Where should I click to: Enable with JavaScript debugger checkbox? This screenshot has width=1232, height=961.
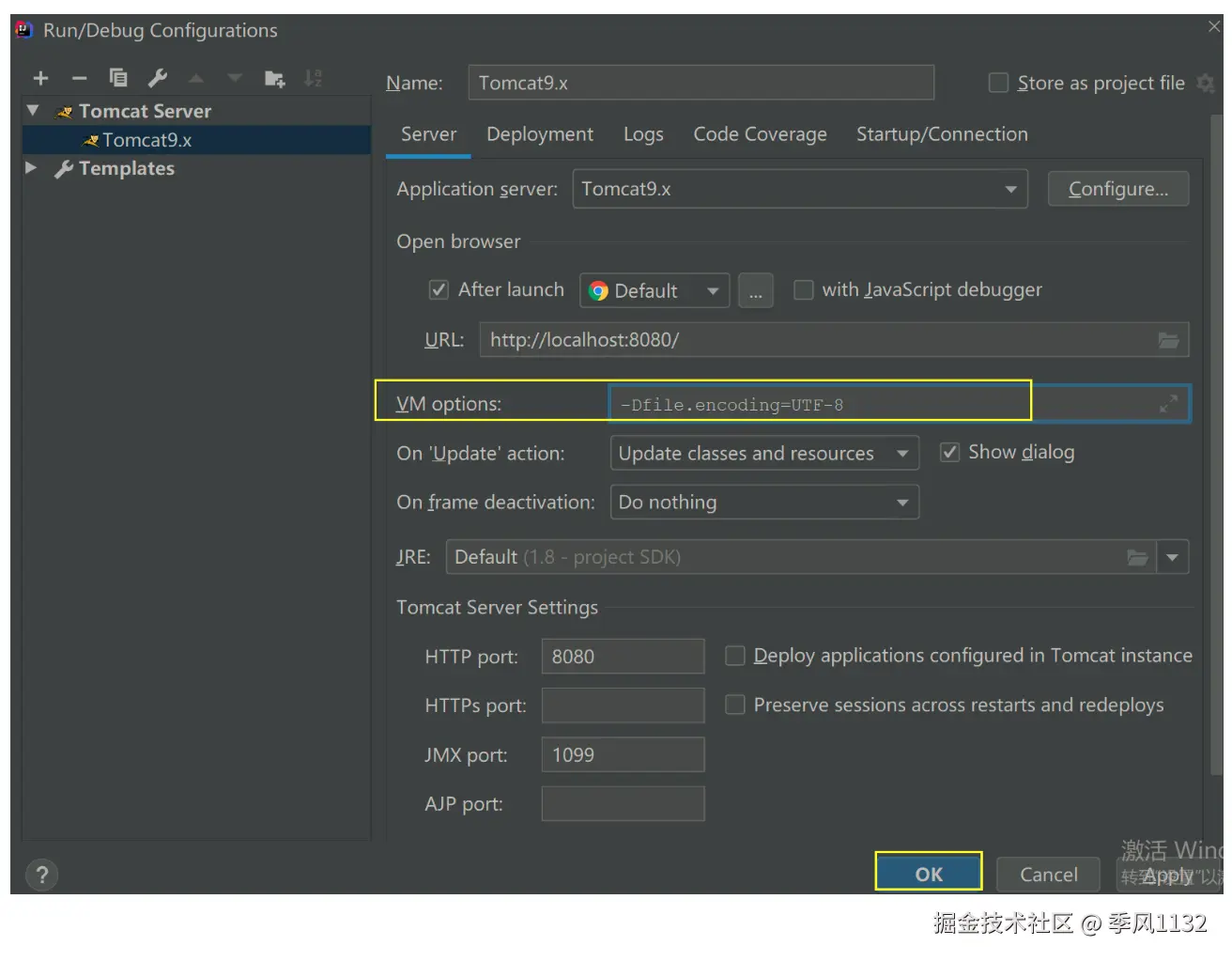pyautogui.click(x=804, y=289)
